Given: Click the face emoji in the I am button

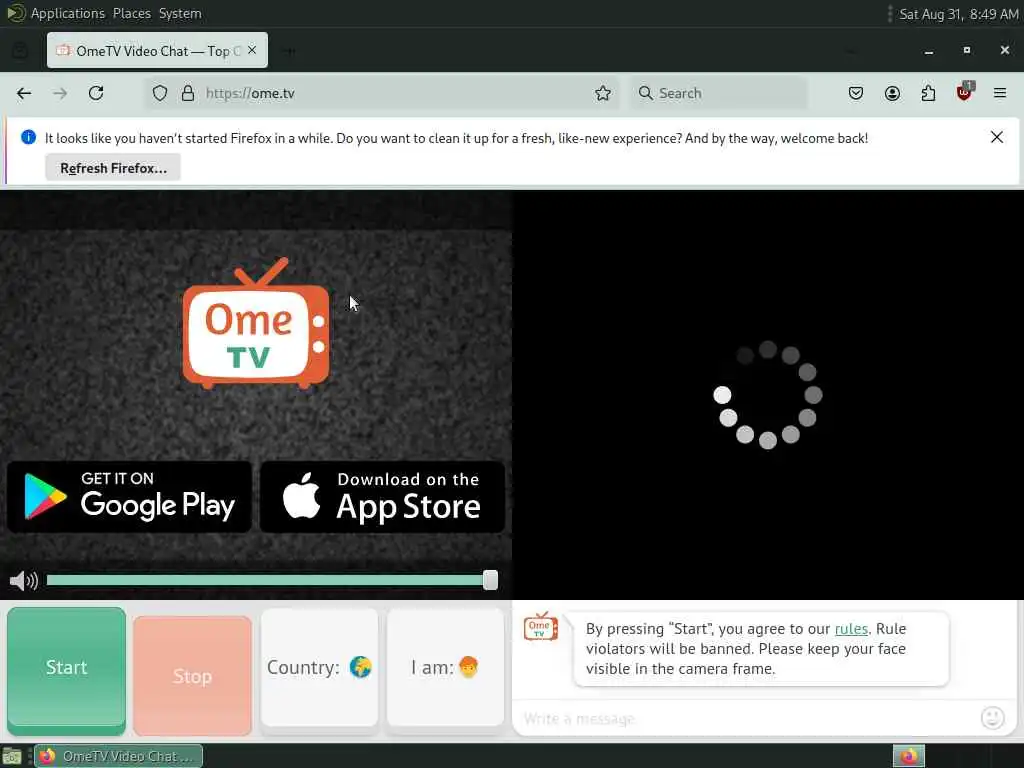Looking at the screenshot, I should 468,667.
